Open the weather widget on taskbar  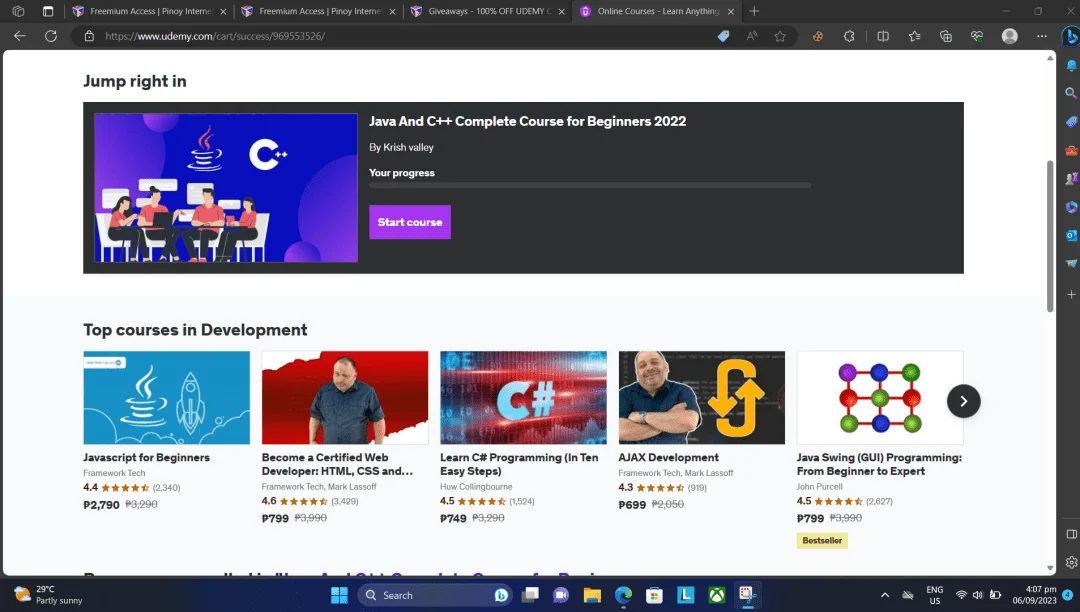(48, 595)
